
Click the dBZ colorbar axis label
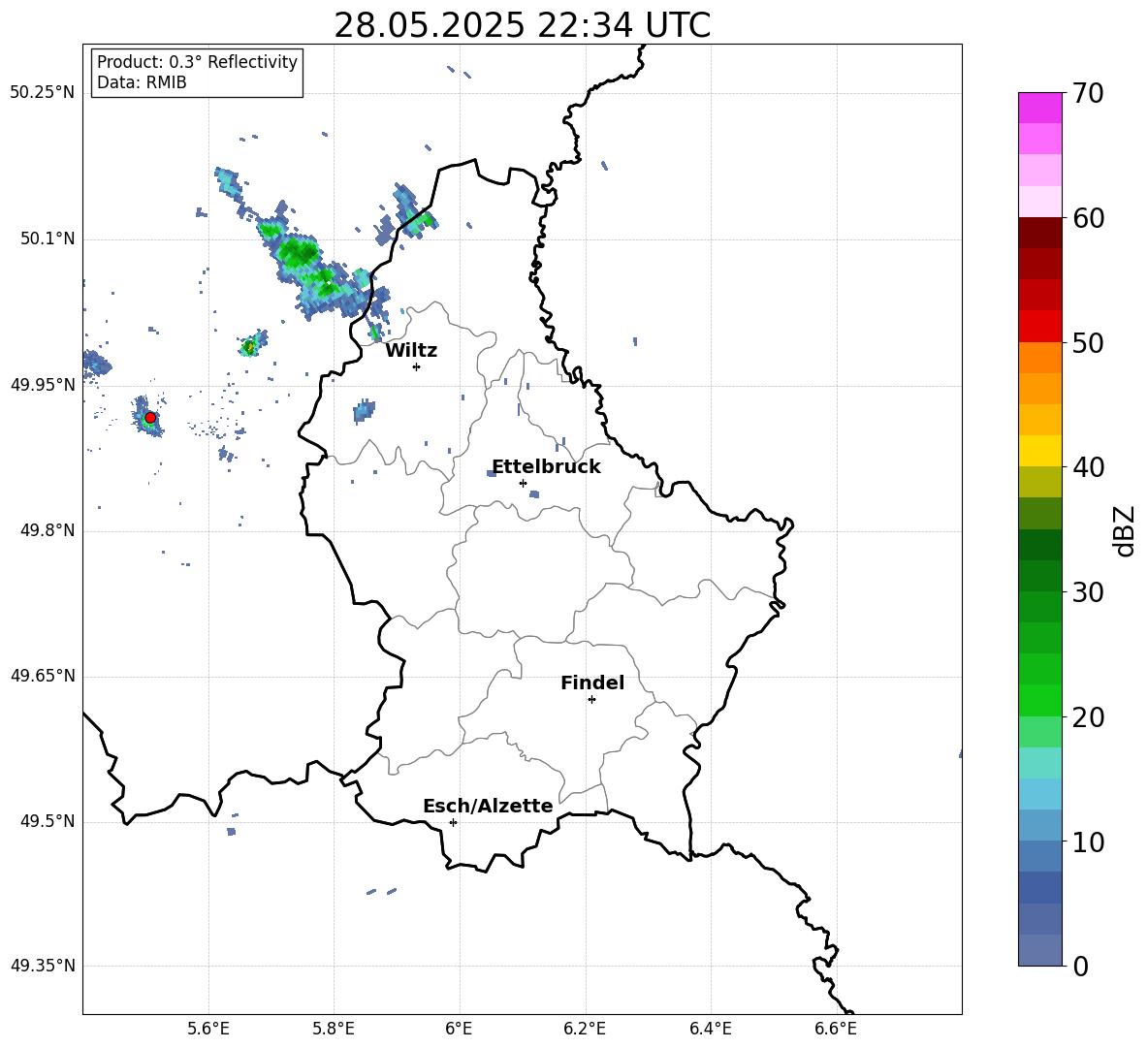point(1123,530)
